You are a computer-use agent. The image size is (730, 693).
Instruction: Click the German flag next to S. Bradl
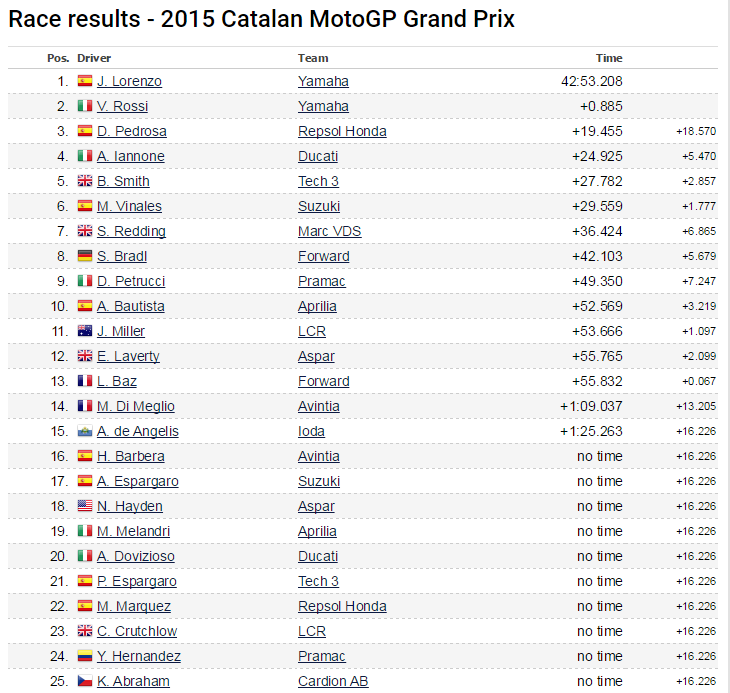click(85, 256)
